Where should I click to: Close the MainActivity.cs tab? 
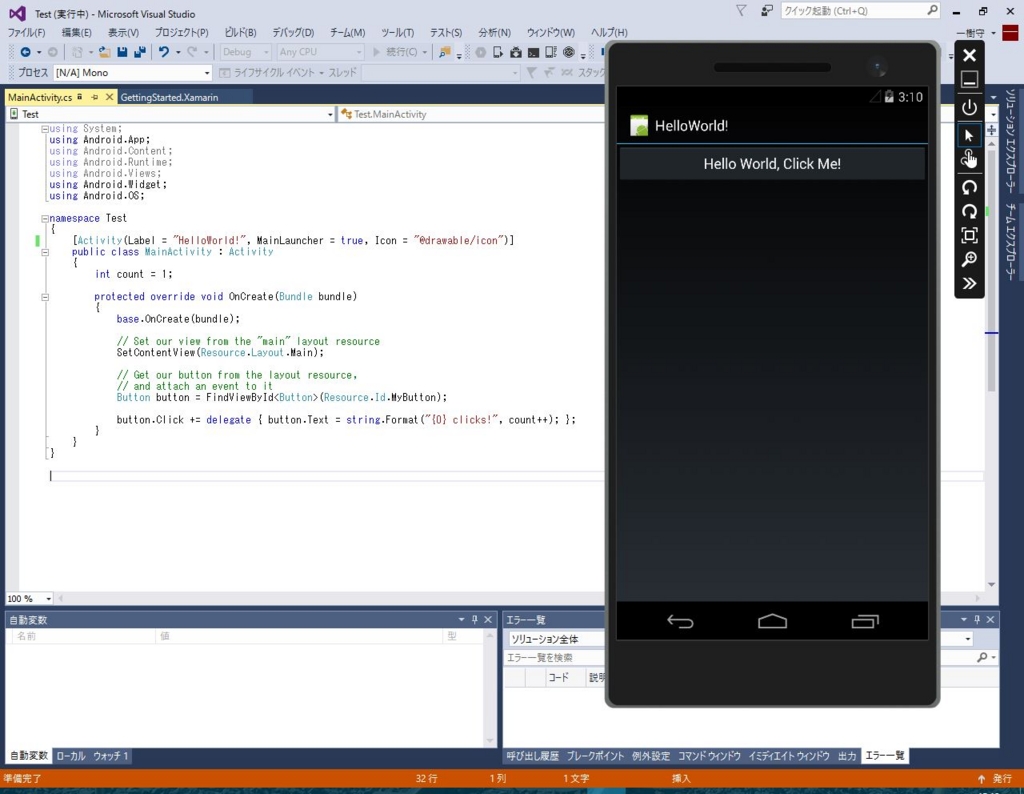click(109, 97)
